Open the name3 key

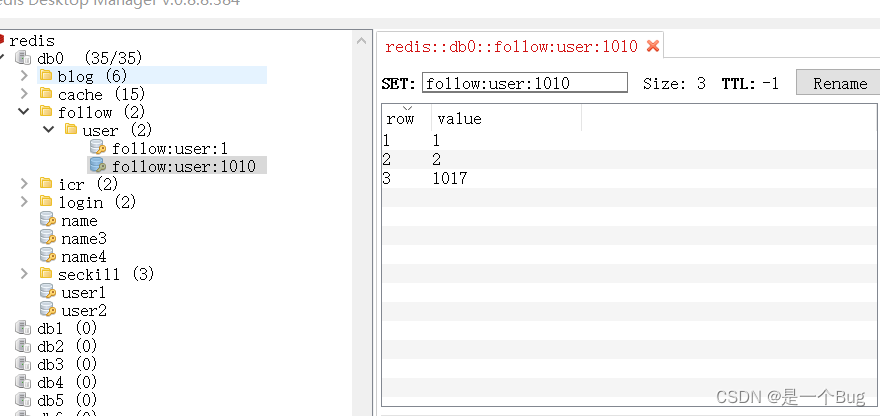pyautogui.click(x=84, y=239)
